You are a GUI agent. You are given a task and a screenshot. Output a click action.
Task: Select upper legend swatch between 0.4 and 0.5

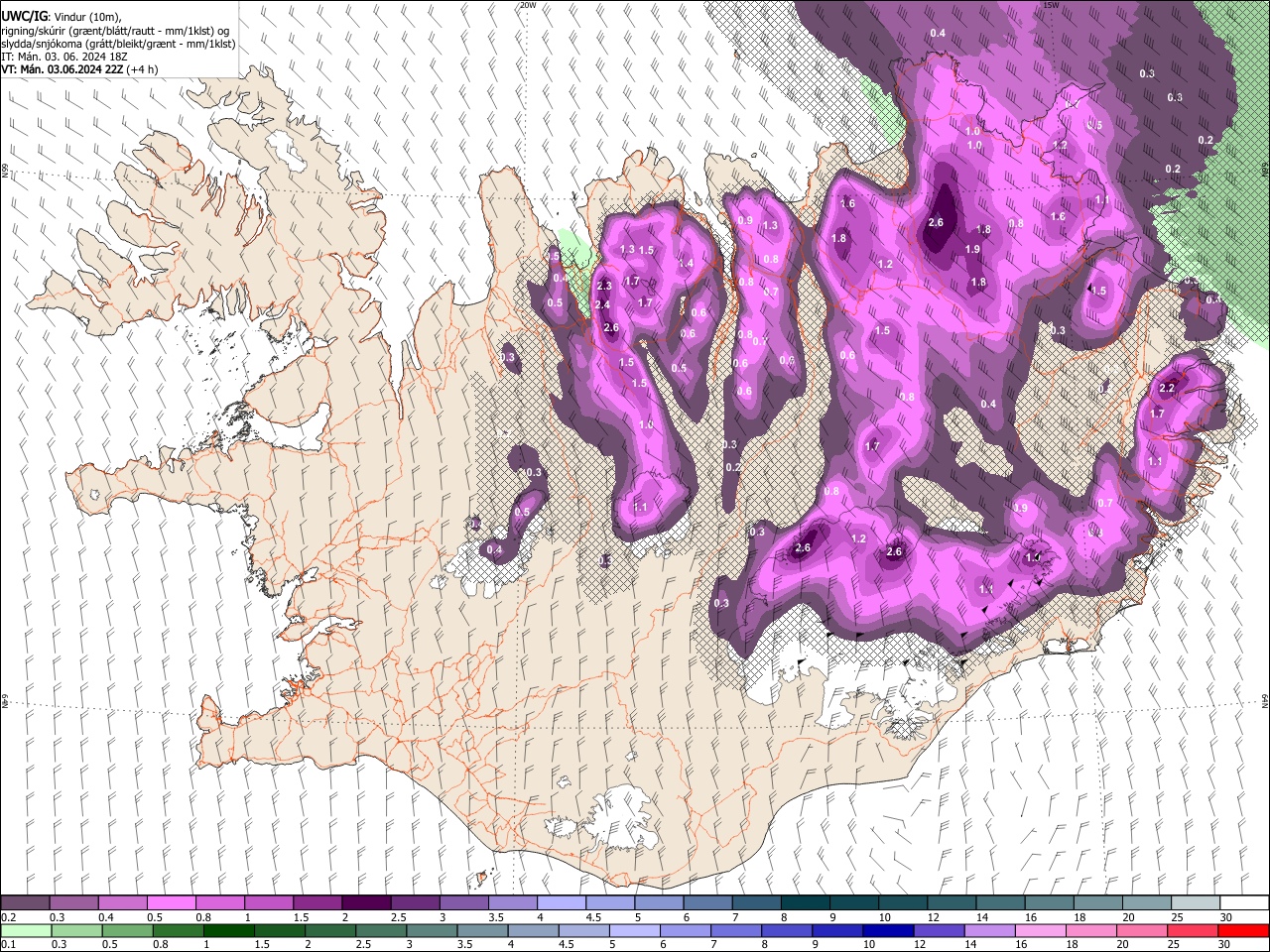(122, 903)
